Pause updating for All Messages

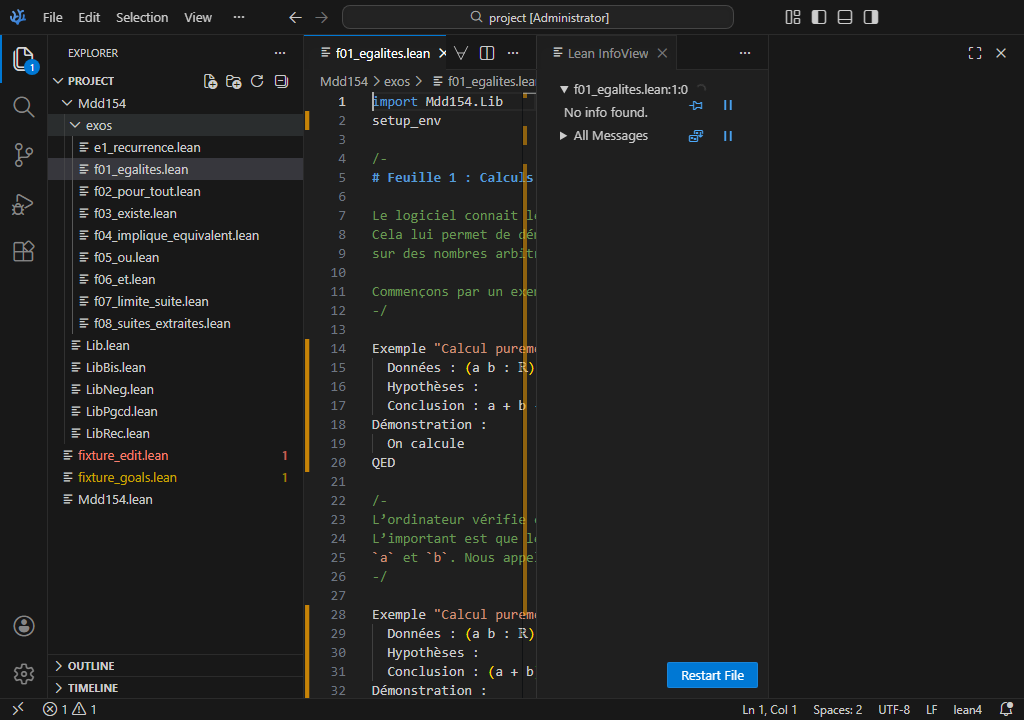click(728, 136)
